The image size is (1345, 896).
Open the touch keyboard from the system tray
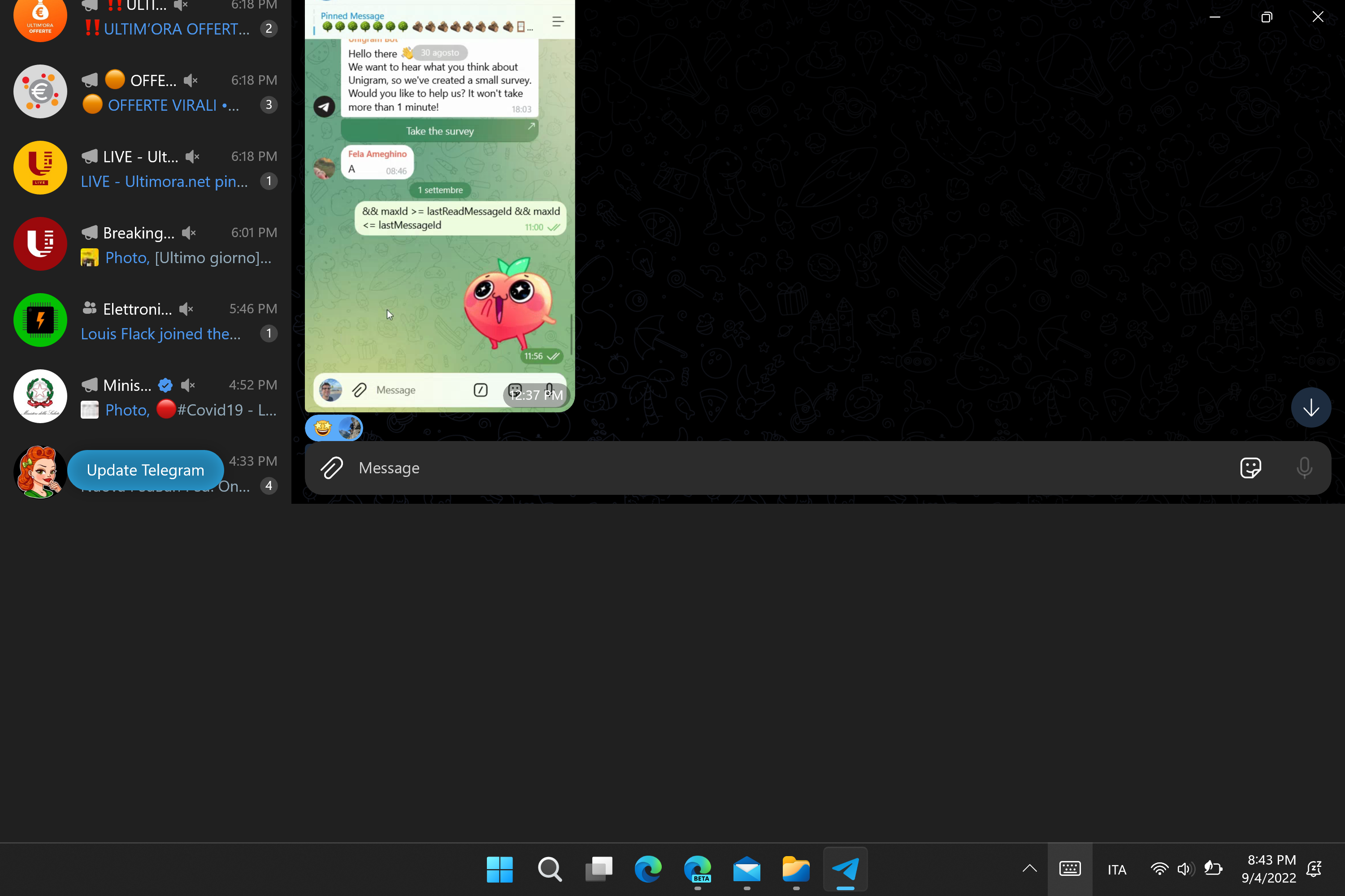[x=1069, y=869]
